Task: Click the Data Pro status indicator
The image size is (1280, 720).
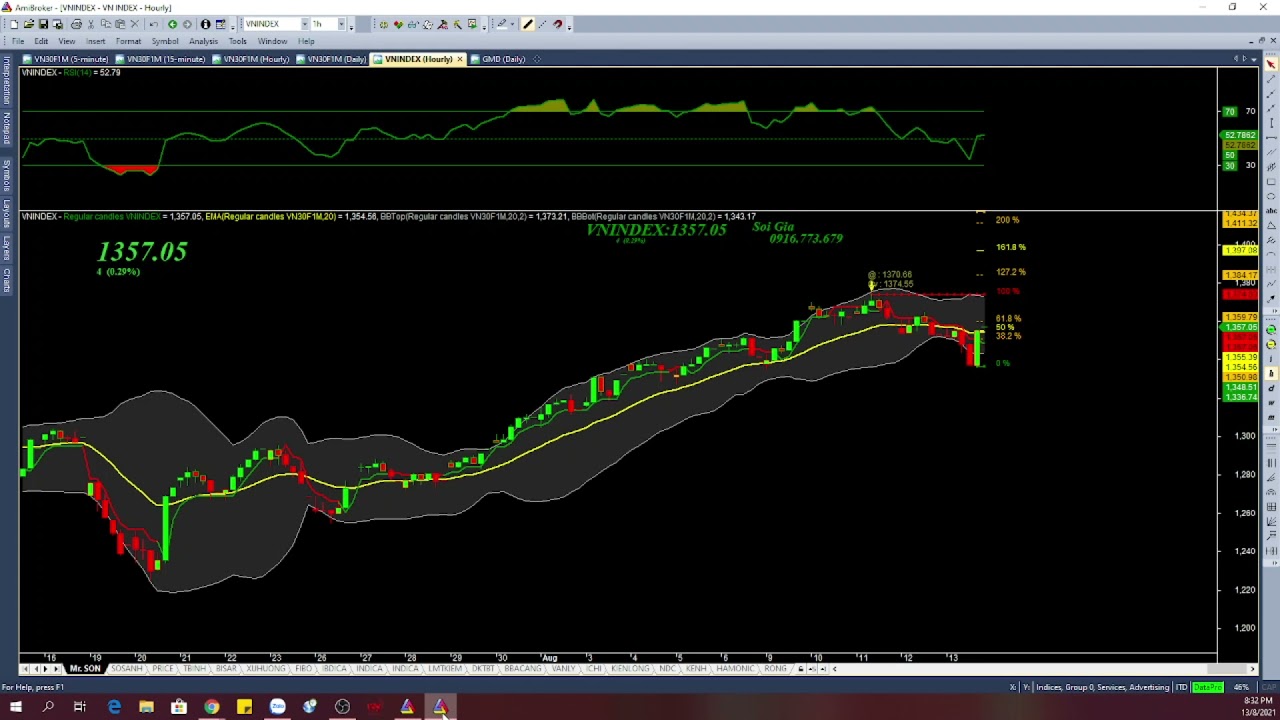Action: 1207,687
